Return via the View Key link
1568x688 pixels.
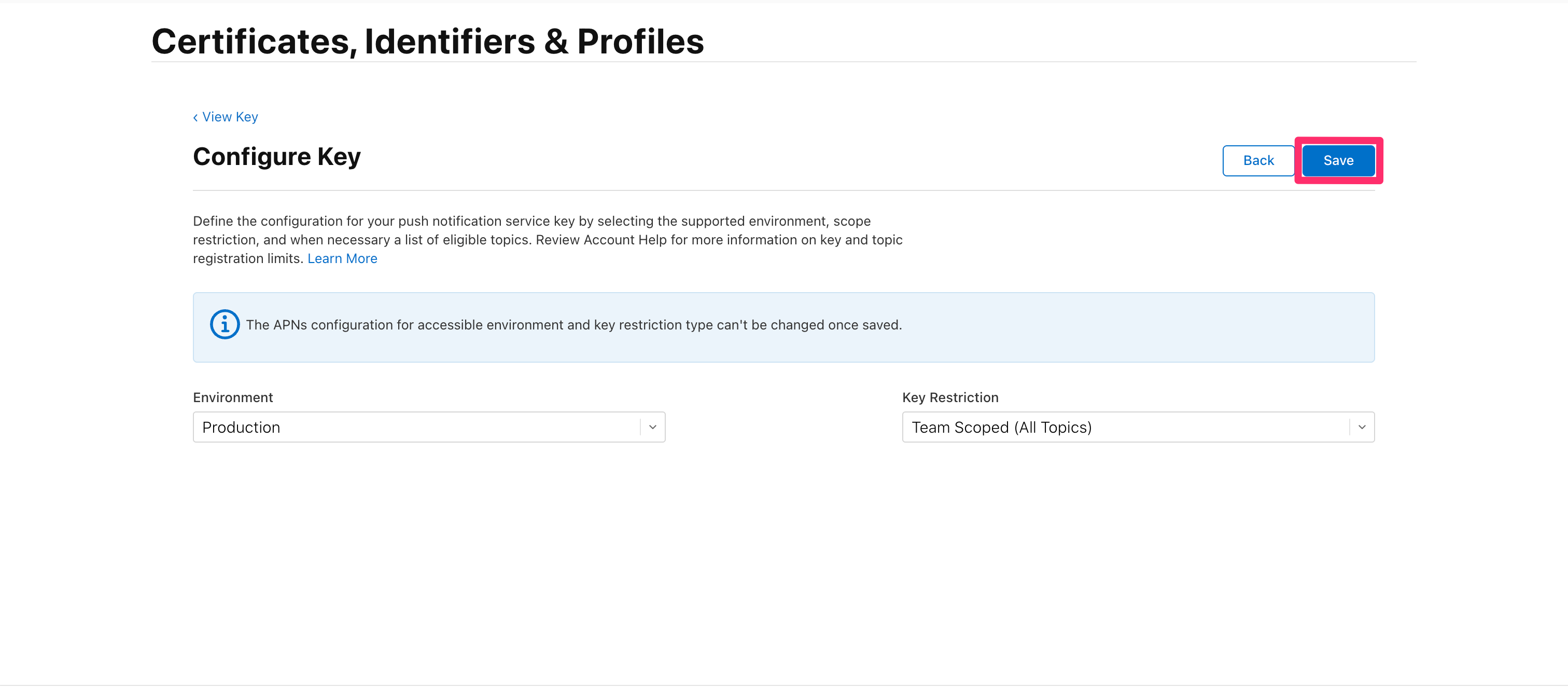pos(230,117)
